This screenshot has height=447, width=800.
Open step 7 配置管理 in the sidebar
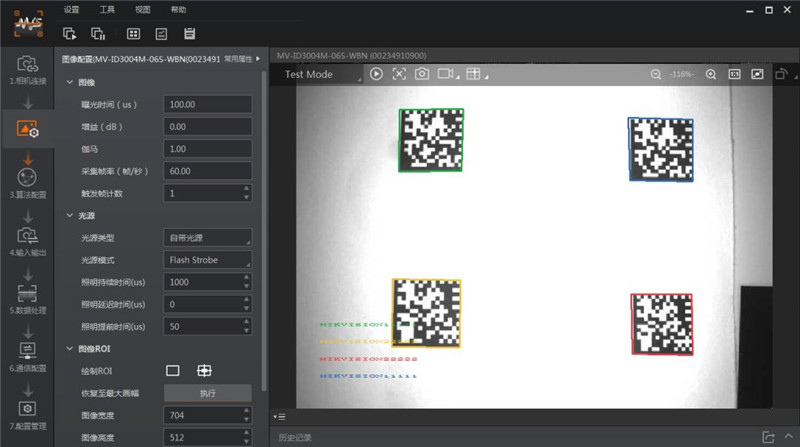pyautogui.click(x=27, y=413)
